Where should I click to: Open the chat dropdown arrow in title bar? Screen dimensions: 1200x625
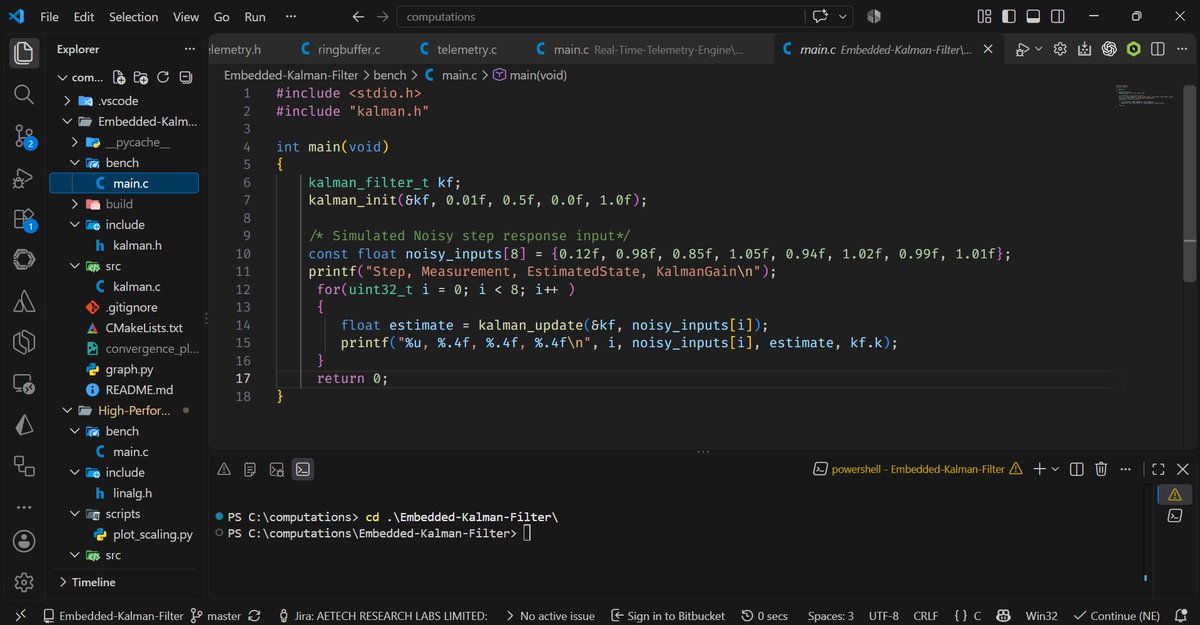coord(844,16)
